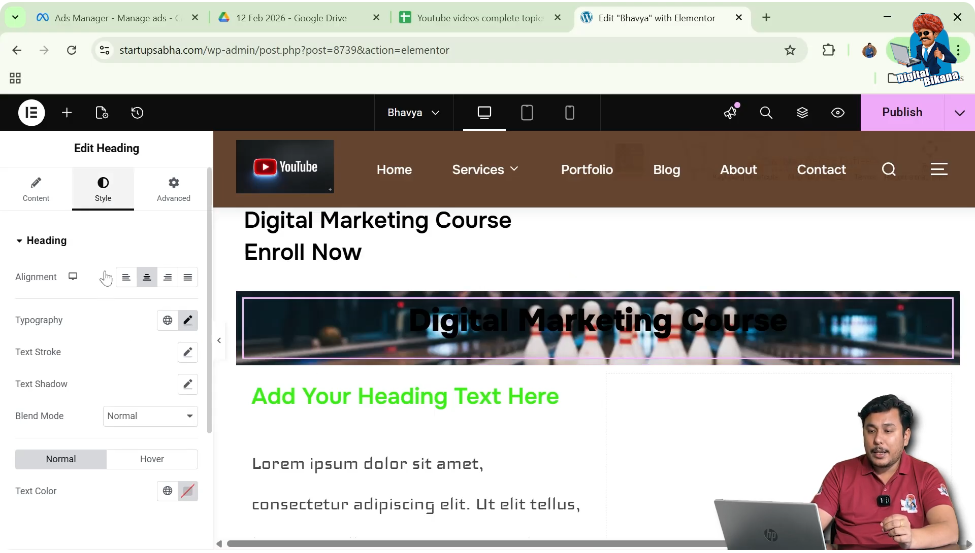Open Finder search in Elementor top bar

click(766, 113)
